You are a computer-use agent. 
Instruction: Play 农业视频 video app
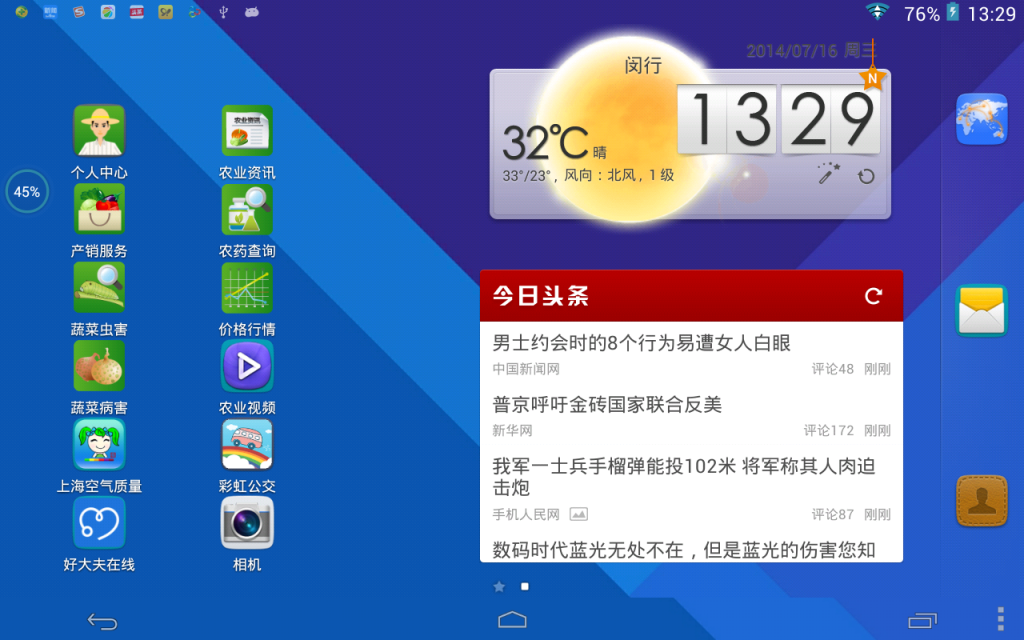pos(247,366)
